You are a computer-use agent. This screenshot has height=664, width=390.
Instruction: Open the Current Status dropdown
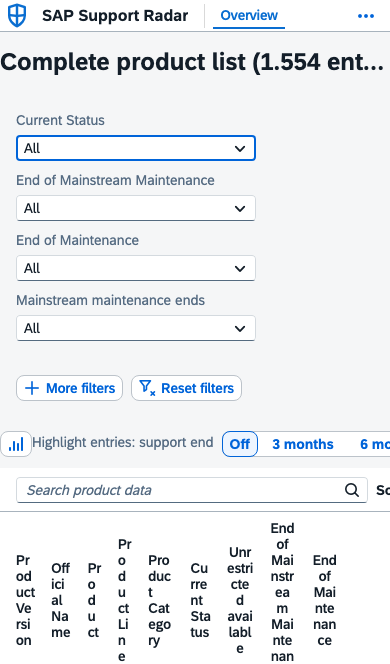[x=136, y=148]
